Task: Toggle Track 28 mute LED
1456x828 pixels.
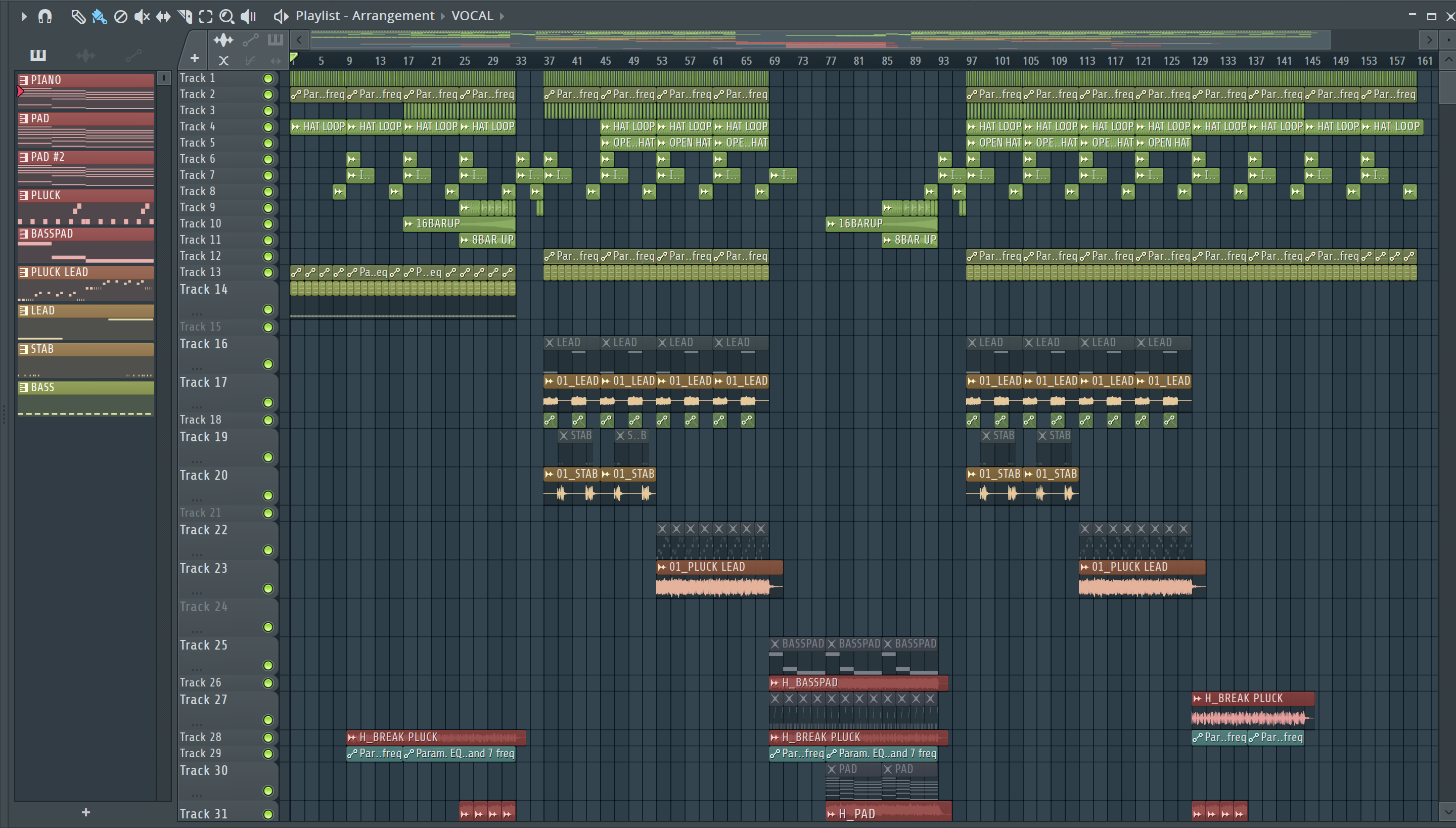Action: (268, 738)
